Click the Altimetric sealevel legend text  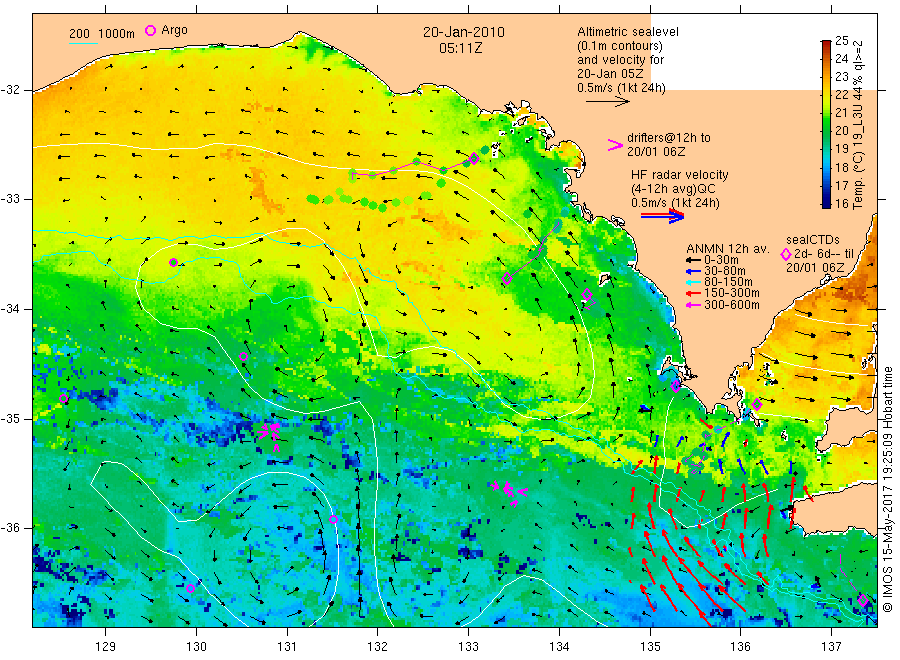(x=628, y=32)
